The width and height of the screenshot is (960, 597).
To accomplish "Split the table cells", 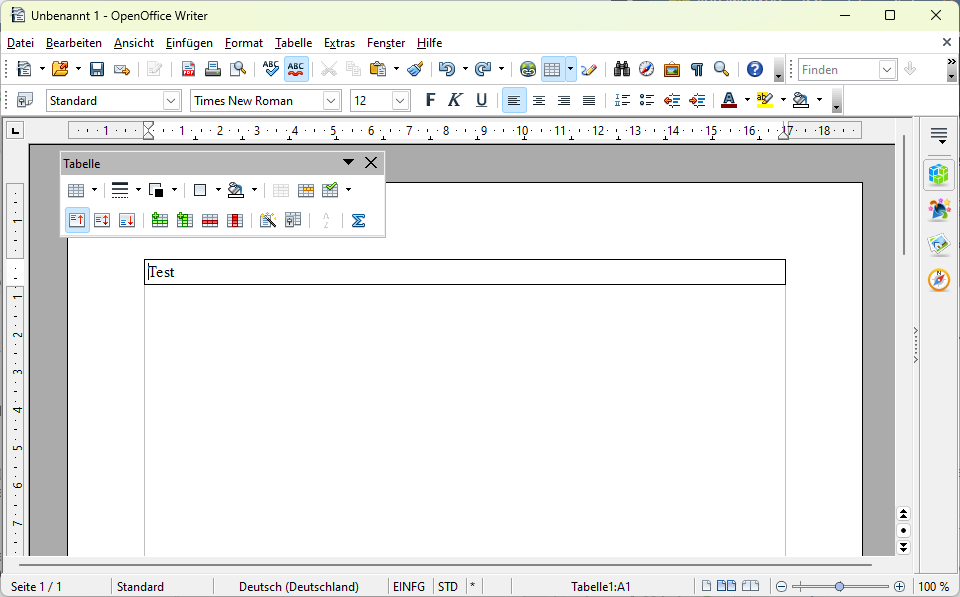I will pos(306,190).
